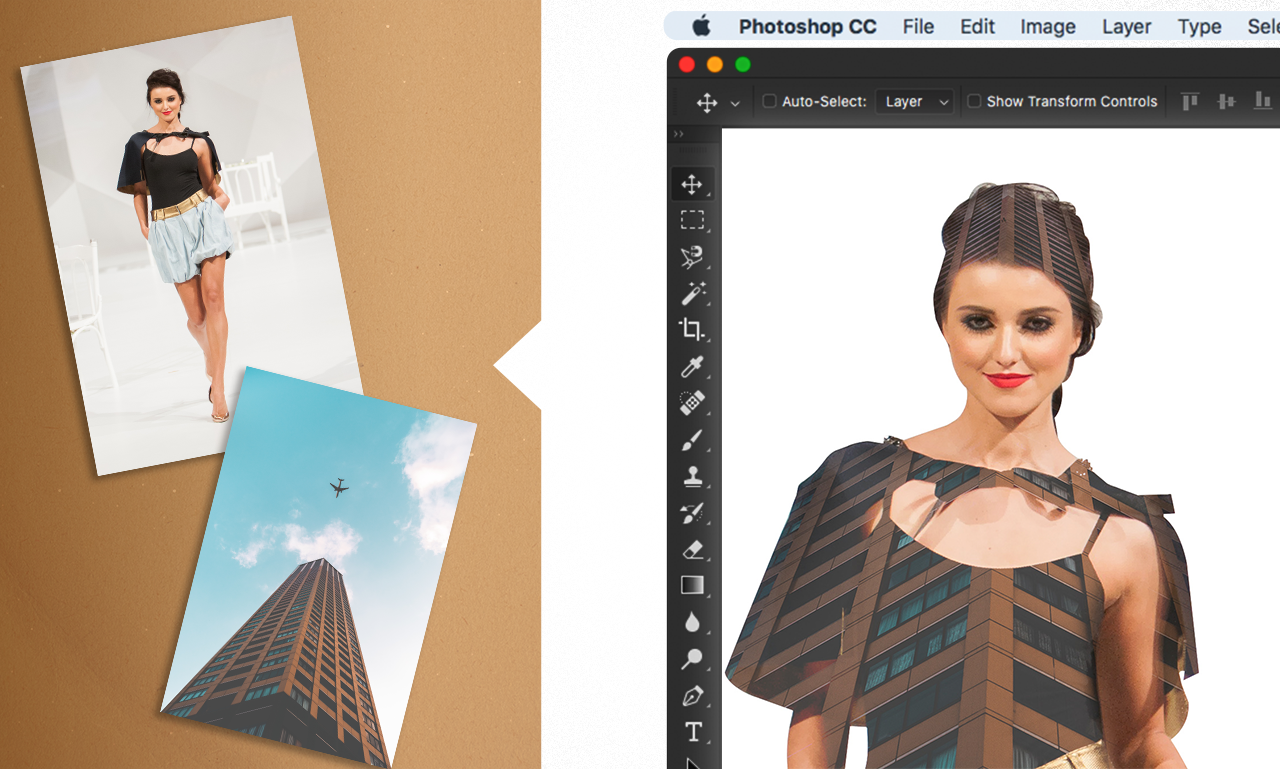Select the History Brush tool

tap(692, 513)
